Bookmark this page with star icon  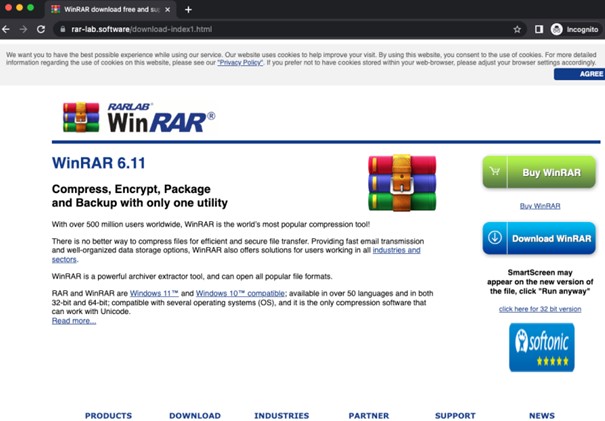tap(517, 29)
